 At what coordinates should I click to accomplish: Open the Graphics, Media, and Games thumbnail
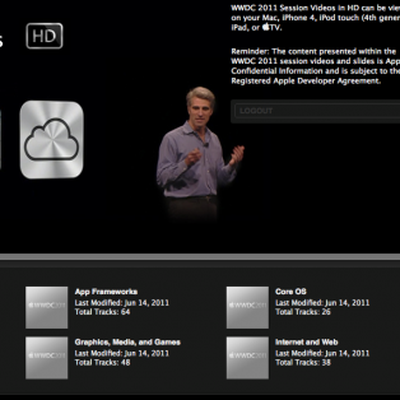click(x=47, y=358)
